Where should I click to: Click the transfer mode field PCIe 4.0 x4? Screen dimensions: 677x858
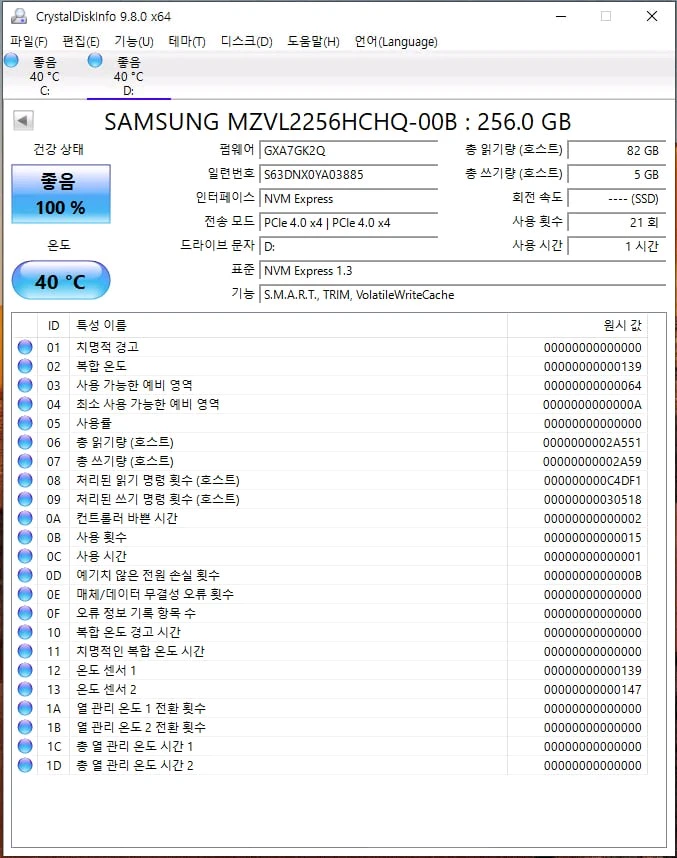(x=349, y=223)
